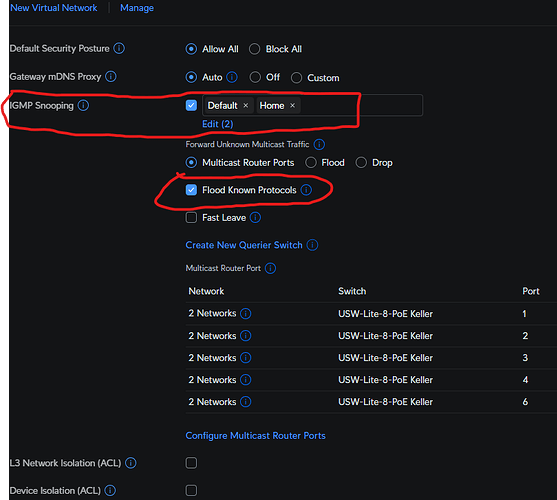The width and height of the screenshot is (557, 500).
Task: Remove the Home network tag
Action: pyautogui.click(x=292, y=105)
